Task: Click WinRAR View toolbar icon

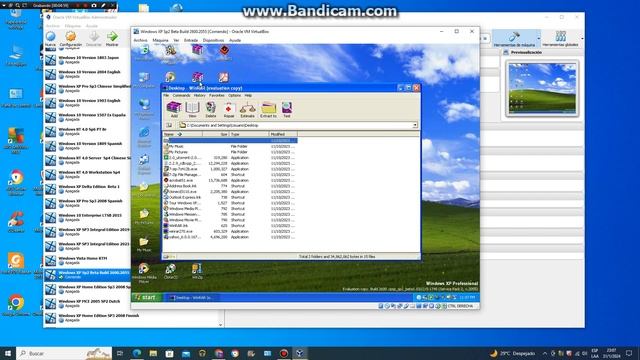Action: coord(192,108)
